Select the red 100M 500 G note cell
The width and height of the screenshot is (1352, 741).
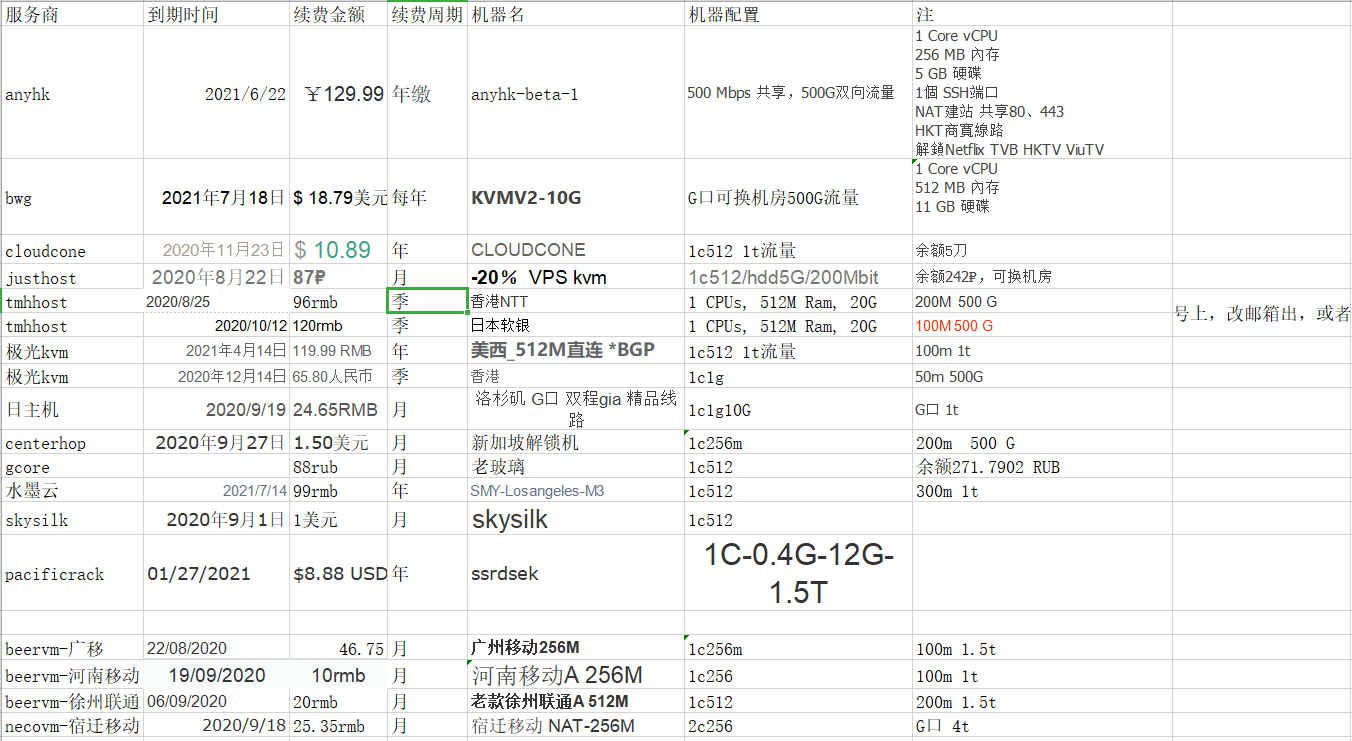(1042, 325)
